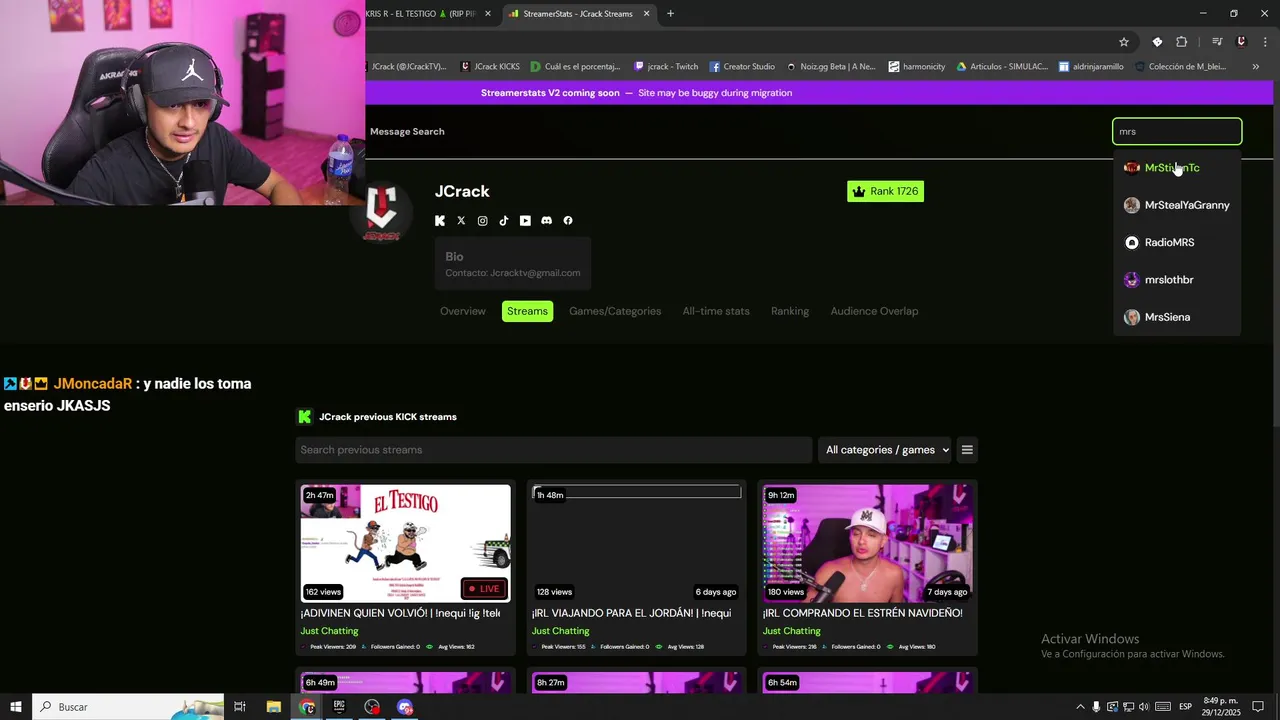Image resolution: width=1280 pixels, height=720 pixels.
Task: Select the Streams tab
Action: point(527,311)
